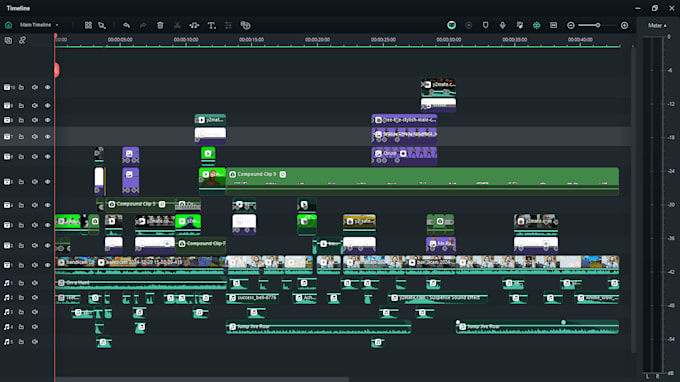The width and height of the screenshot is (680, 382).
Task: Mute audio track 5
Action: click(35, 342)
